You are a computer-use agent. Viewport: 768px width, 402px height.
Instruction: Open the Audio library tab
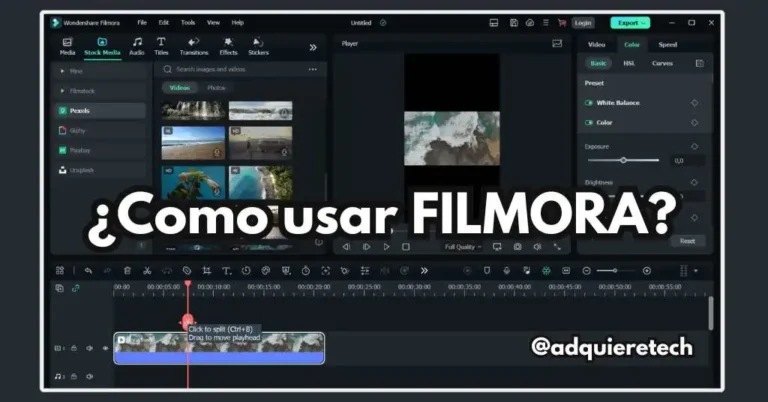click(x=137, y=47)
